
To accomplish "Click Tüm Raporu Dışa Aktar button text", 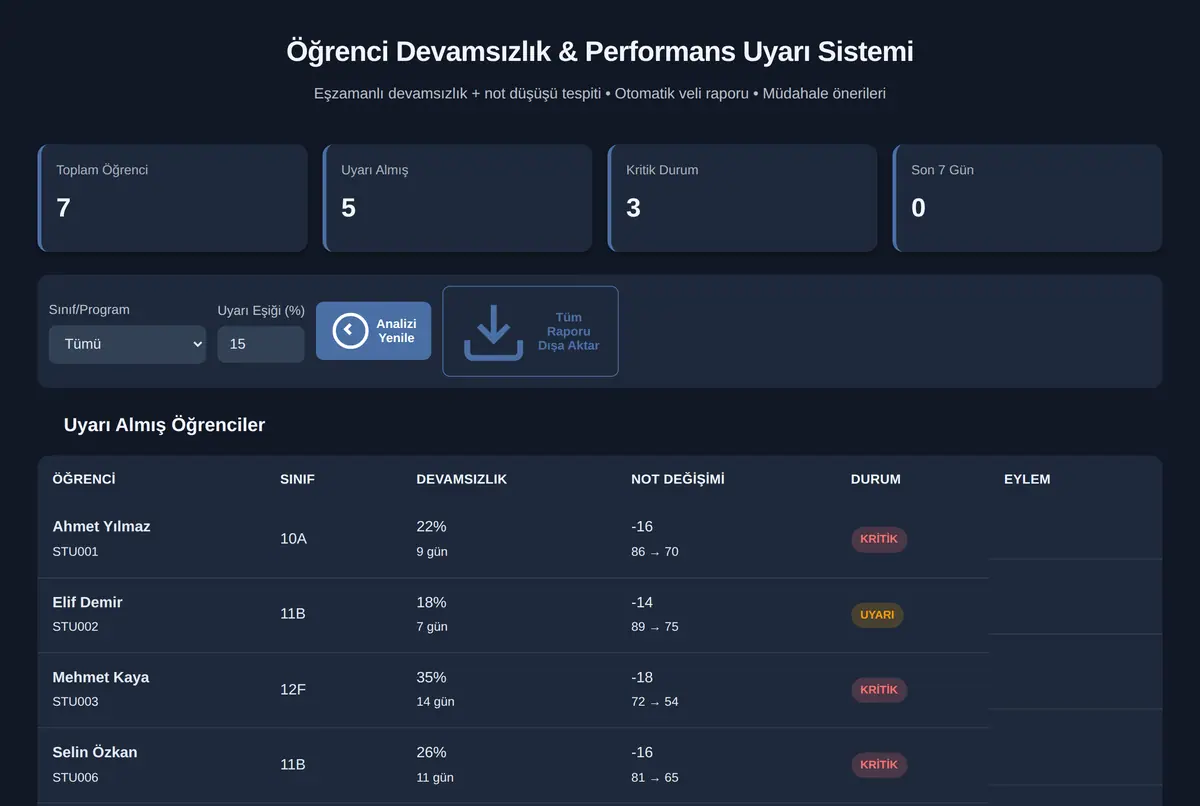I will point(569,332).
